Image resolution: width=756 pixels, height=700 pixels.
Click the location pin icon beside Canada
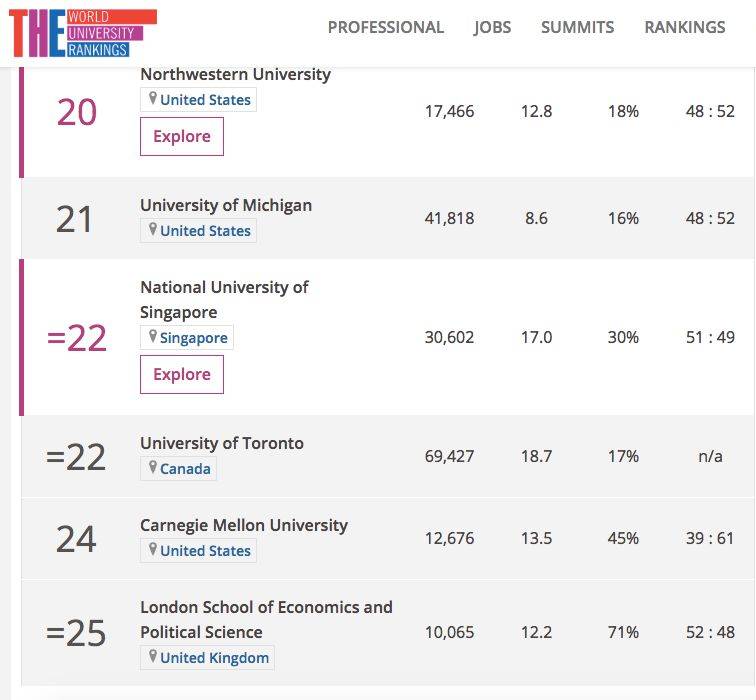click(153, 468)
